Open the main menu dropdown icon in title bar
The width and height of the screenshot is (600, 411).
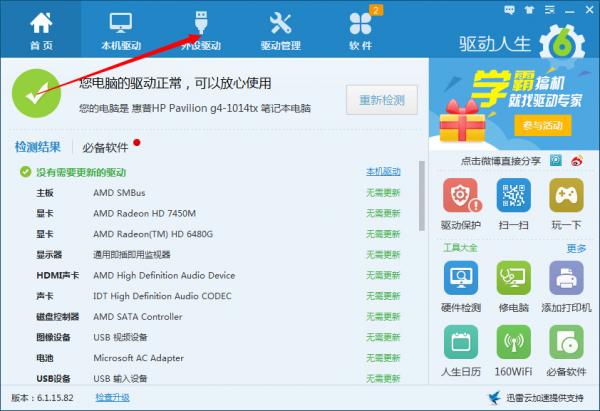[550, 10]
